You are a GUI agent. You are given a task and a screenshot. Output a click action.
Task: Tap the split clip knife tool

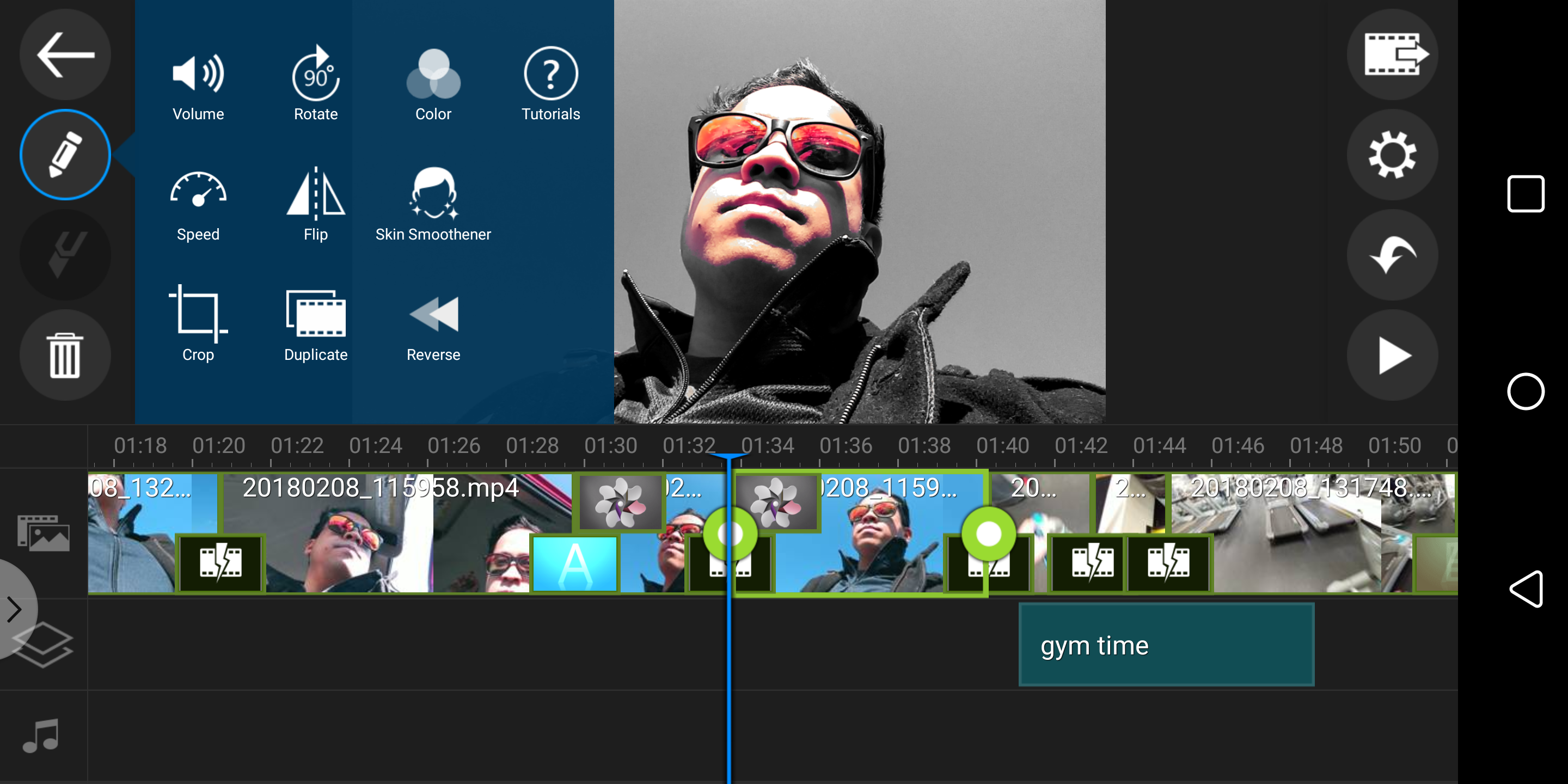[65, 254]
